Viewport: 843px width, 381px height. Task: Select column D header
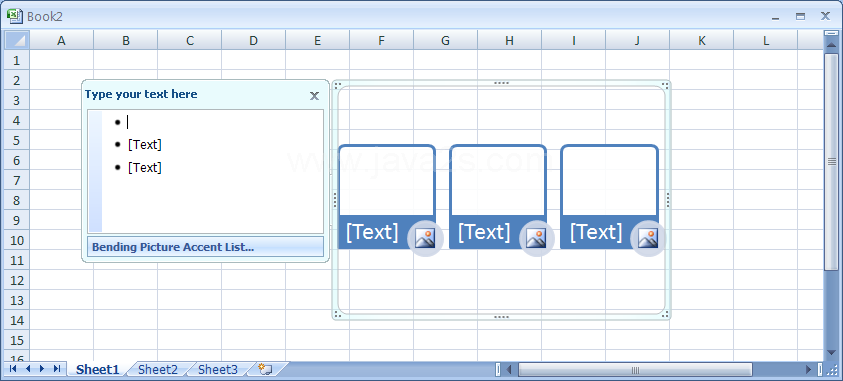click(254, 40)
